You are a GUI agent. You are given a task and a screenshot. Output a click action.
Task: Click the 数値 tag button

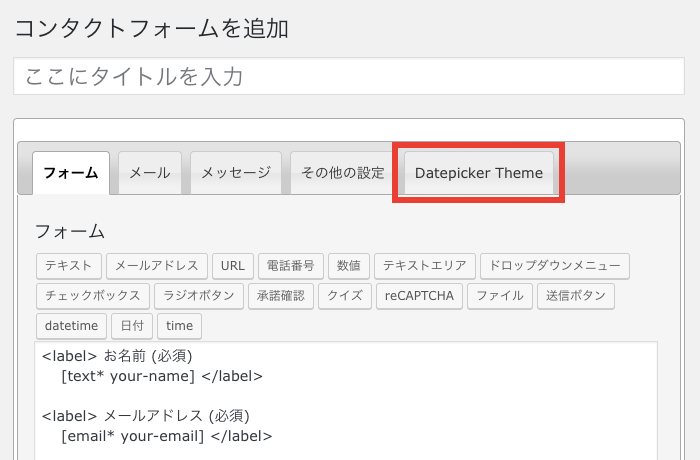point(349,266)
